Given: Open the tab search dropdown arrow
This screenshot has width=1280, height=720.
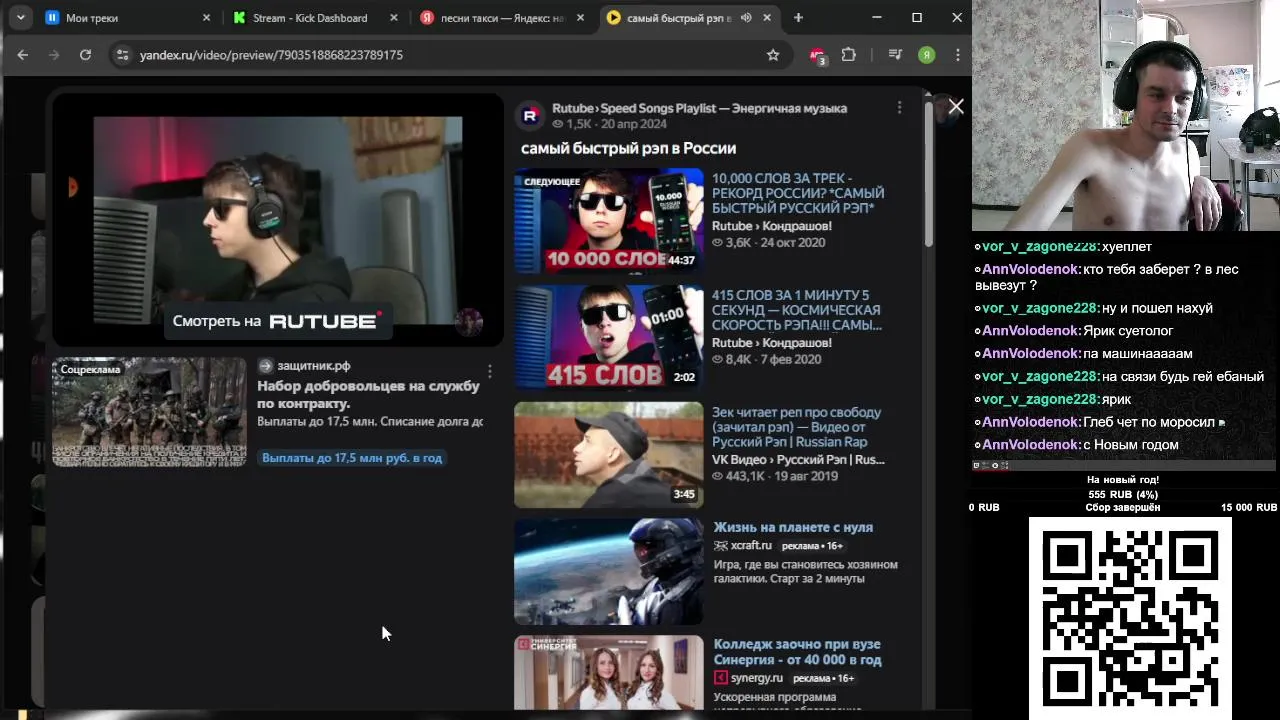Looking at the screenshot, I should click(x=20, y=17).
